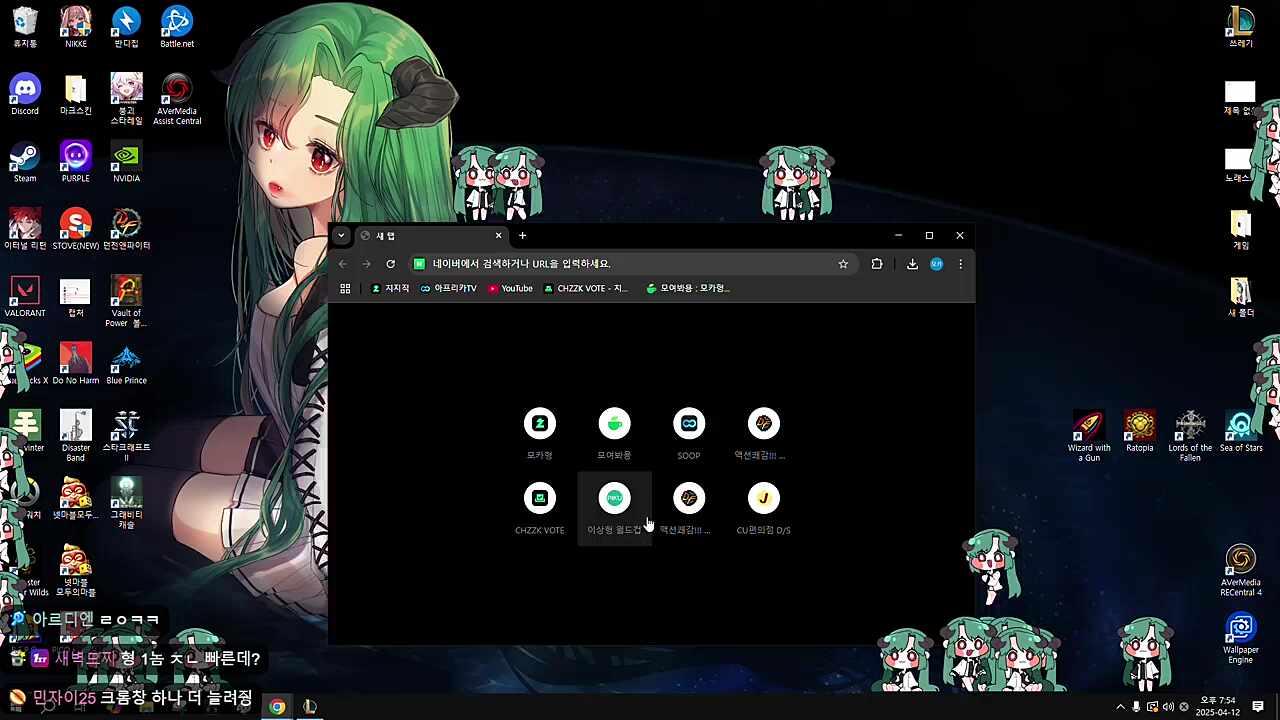Open the SOOP shortcut tile

click(x=689, y=434)
